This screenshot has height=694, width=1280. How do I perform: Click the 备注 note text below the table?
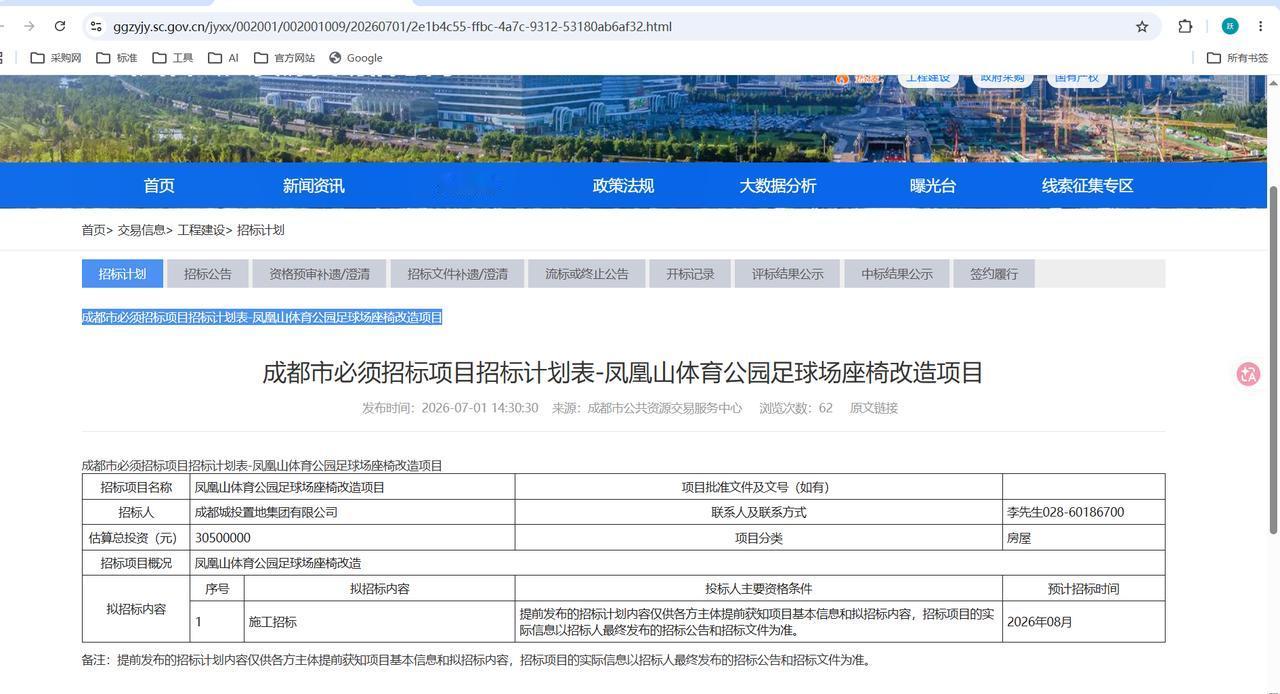pos(478,660)
